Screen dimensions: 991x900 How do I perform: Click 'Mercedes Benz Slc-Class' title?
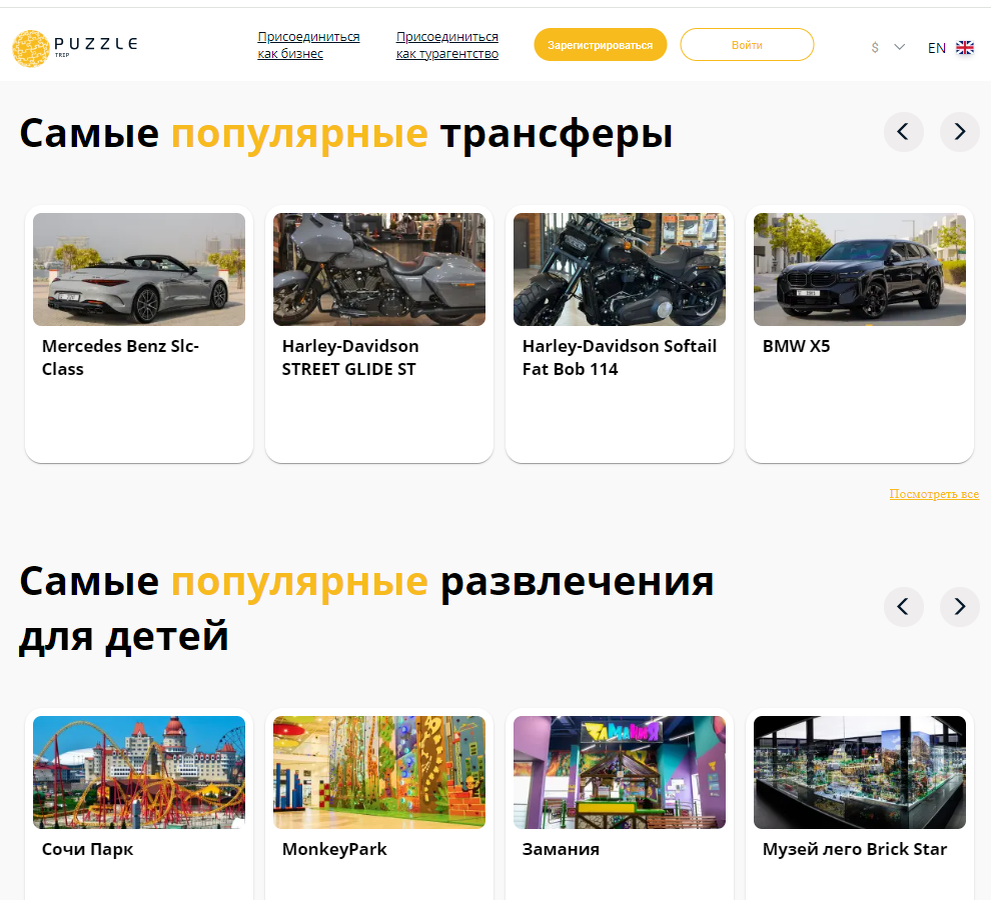(120, 358)
